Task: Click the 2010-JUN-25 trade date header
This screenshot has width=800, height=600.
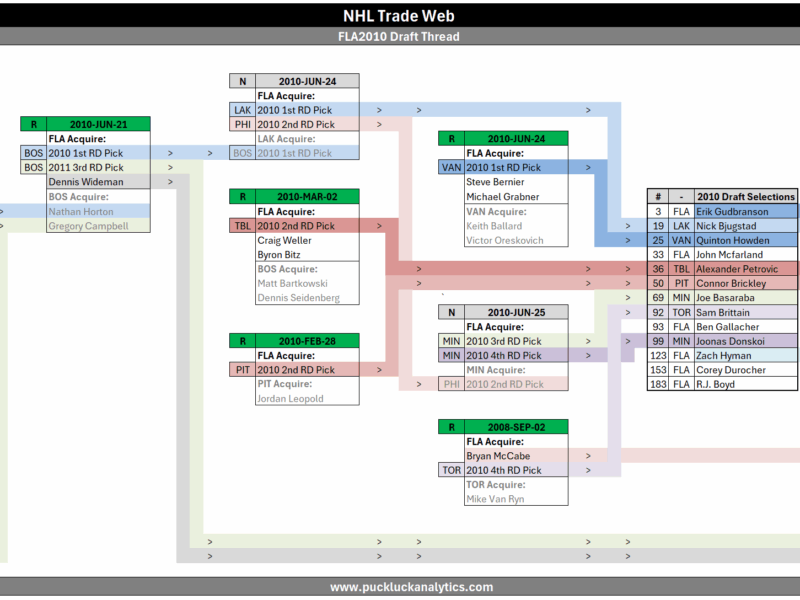Action: click(x=516, y=312)
